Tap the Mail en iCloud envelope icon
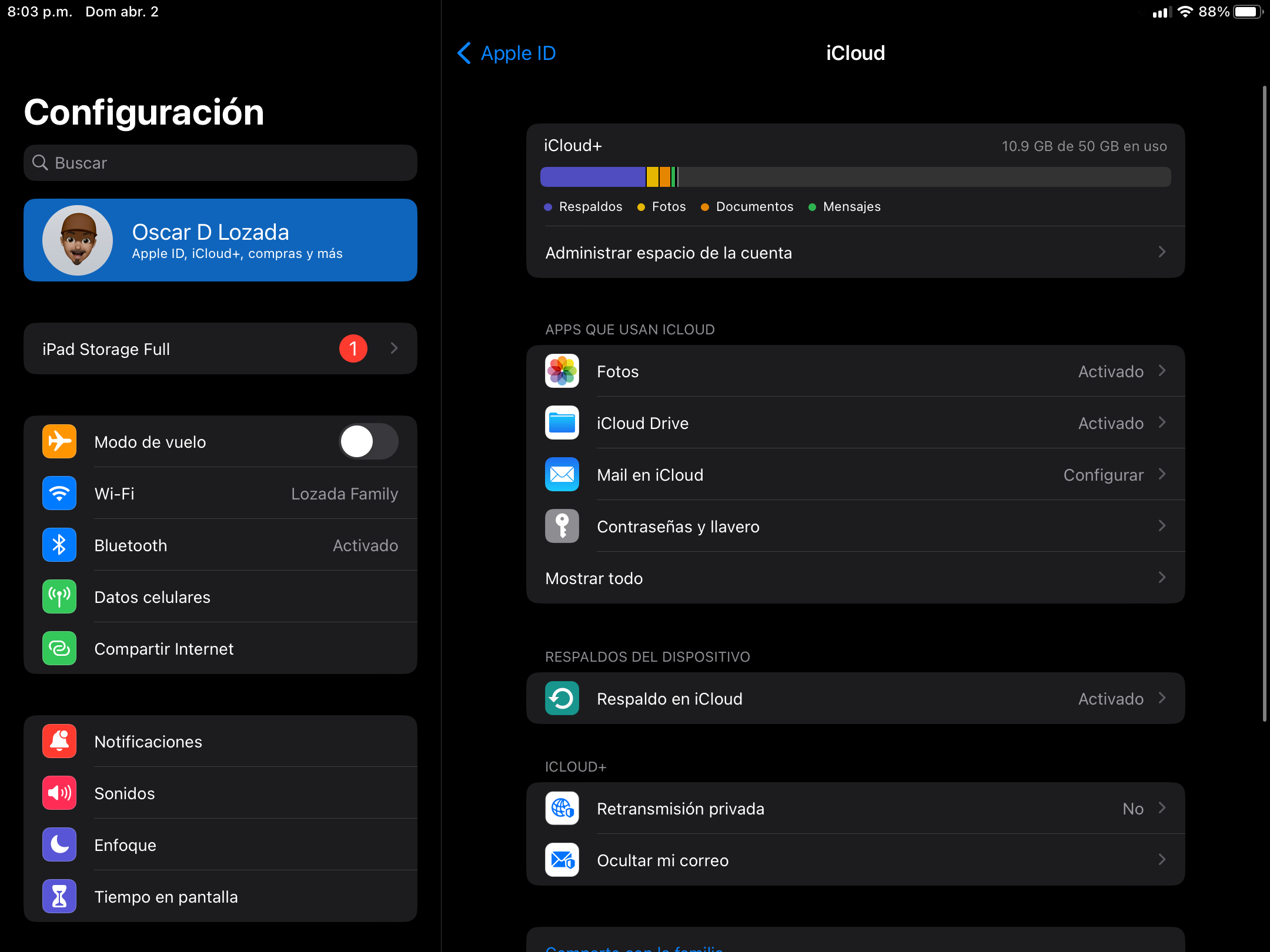Viewport: 1270px width, 952px height. coord(562,475)
